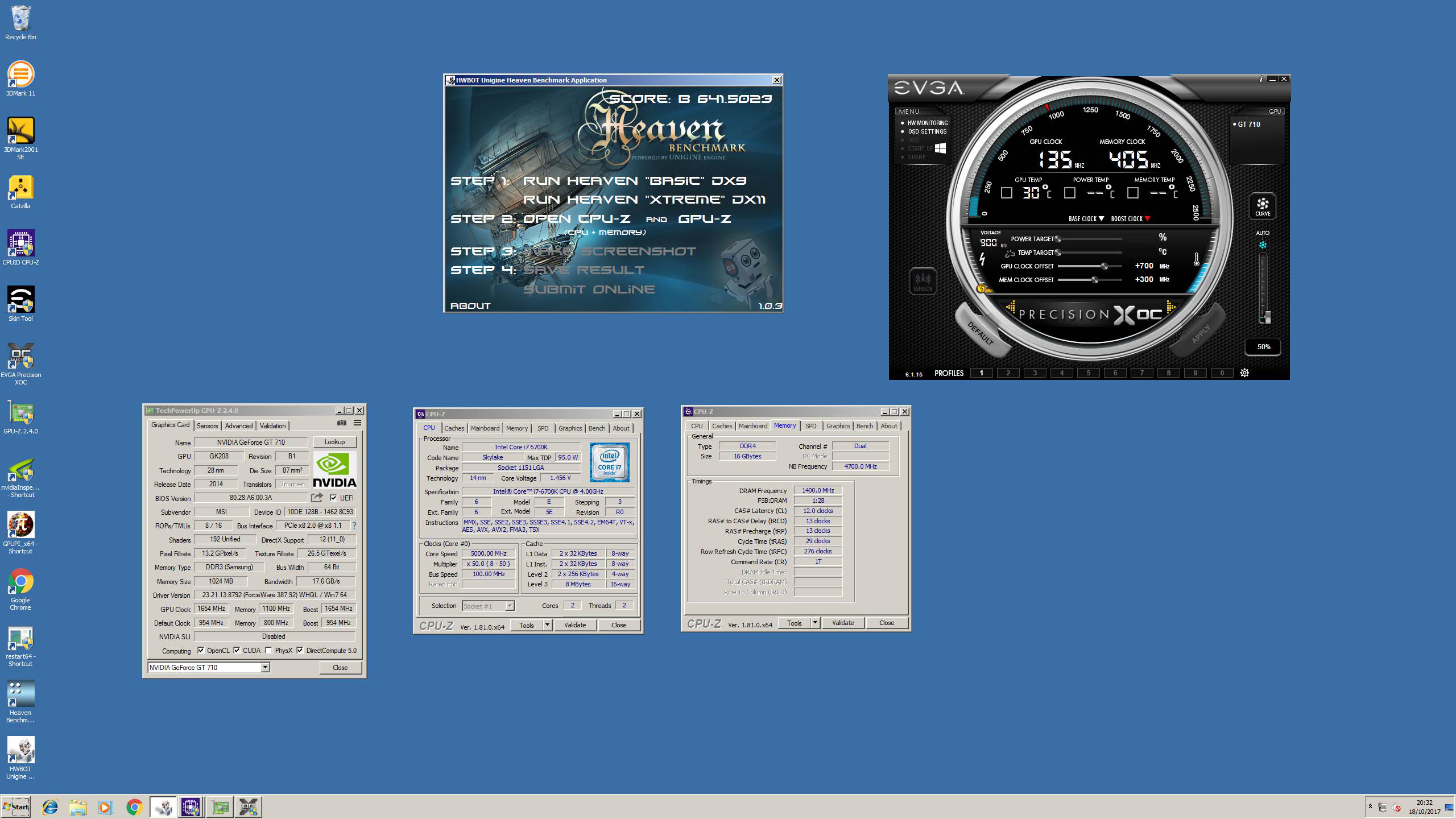Click the left yellow arrow beside PRECISION
1456x819 pixels.
click(x=1011, y=307)
